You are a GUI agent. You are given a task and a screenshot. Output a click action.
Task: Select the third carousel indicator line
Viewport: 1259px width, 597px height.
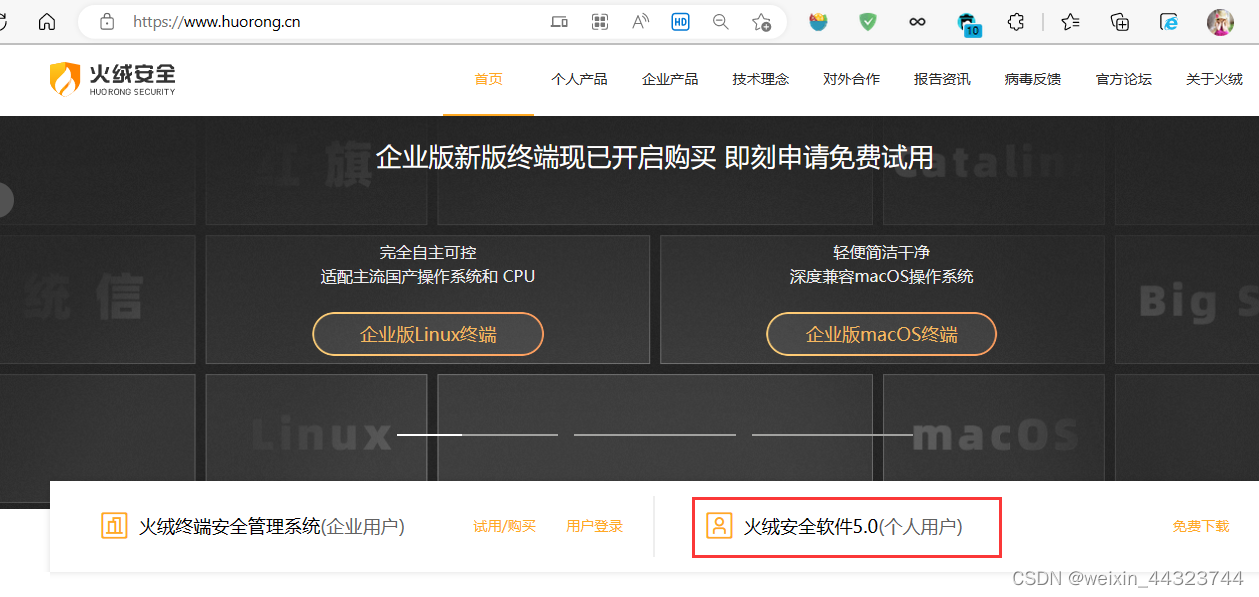tap(832, 435)
